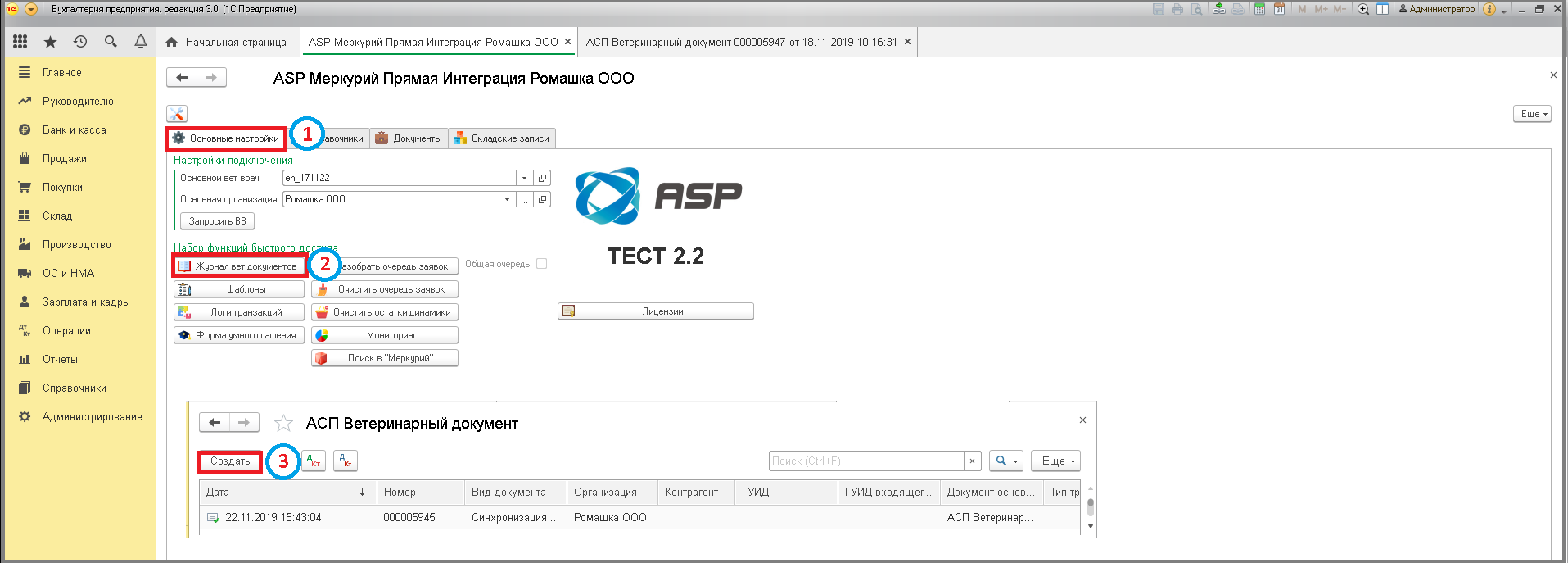Click the Шаблоны button
This screenshot has width=1568, height=563.
[239, 289]
